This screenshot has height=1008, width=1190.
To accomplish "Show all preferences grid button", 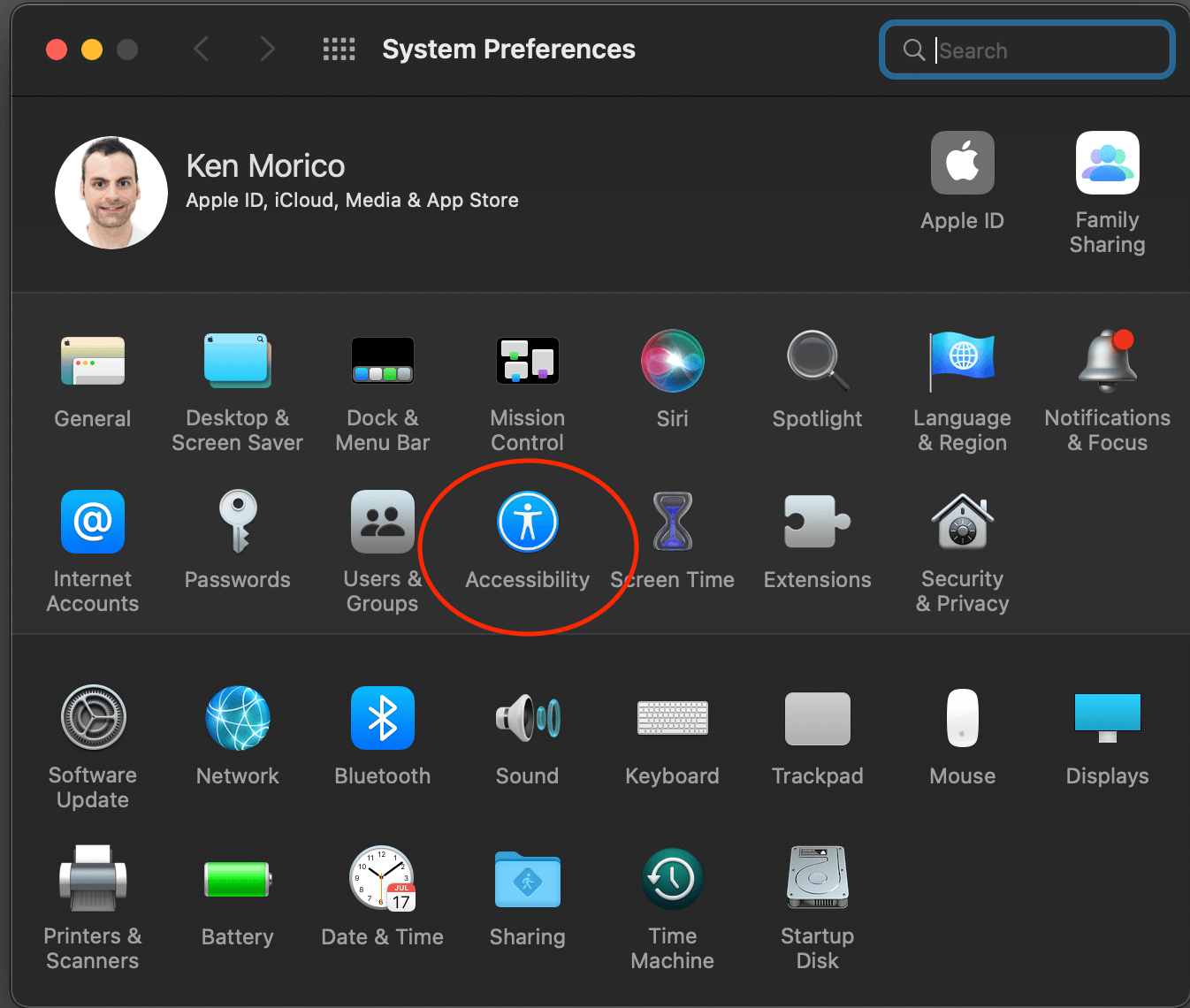I will 339,49.
